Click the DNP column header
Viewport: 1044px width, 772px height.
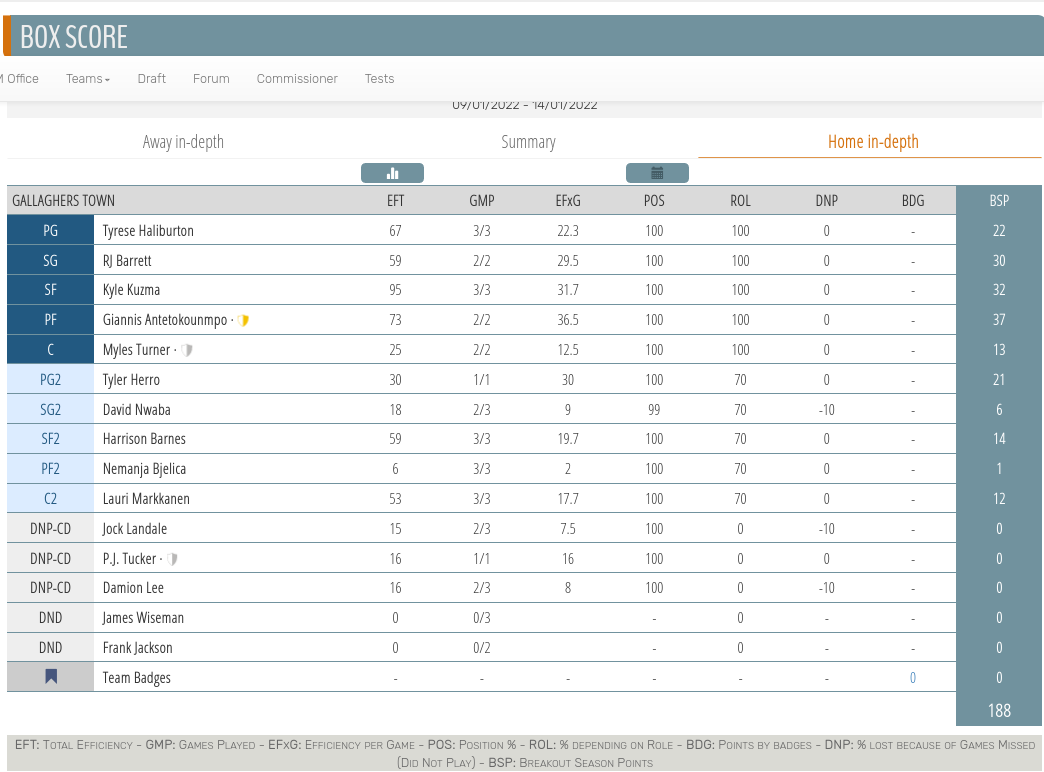coord(827,201)
